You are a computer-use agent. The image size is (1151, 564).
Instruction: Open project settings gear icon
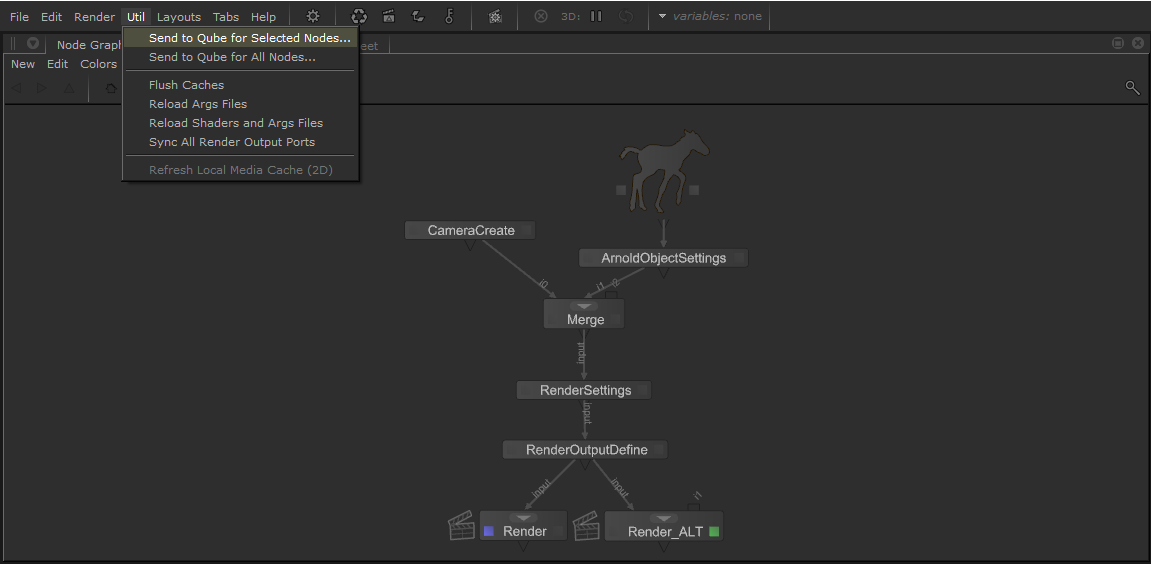click(x=313, y=16)
